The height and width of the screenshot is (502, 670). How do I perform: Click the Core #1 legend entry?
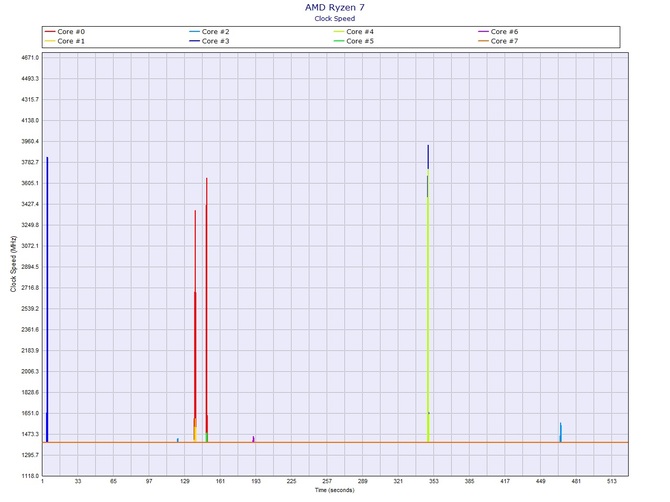tap(65, 41)
